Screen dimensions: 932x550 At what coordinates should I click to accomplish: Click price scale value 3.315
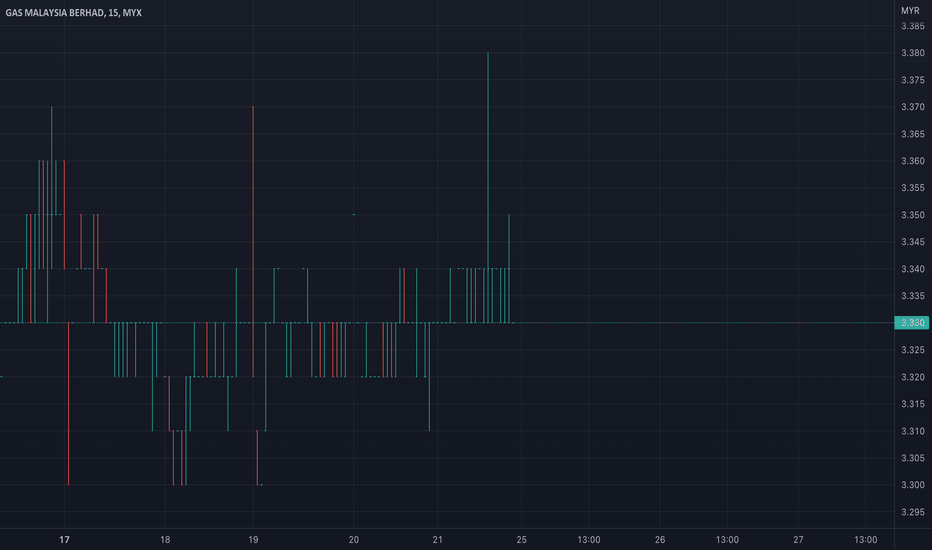pos(912,404)
